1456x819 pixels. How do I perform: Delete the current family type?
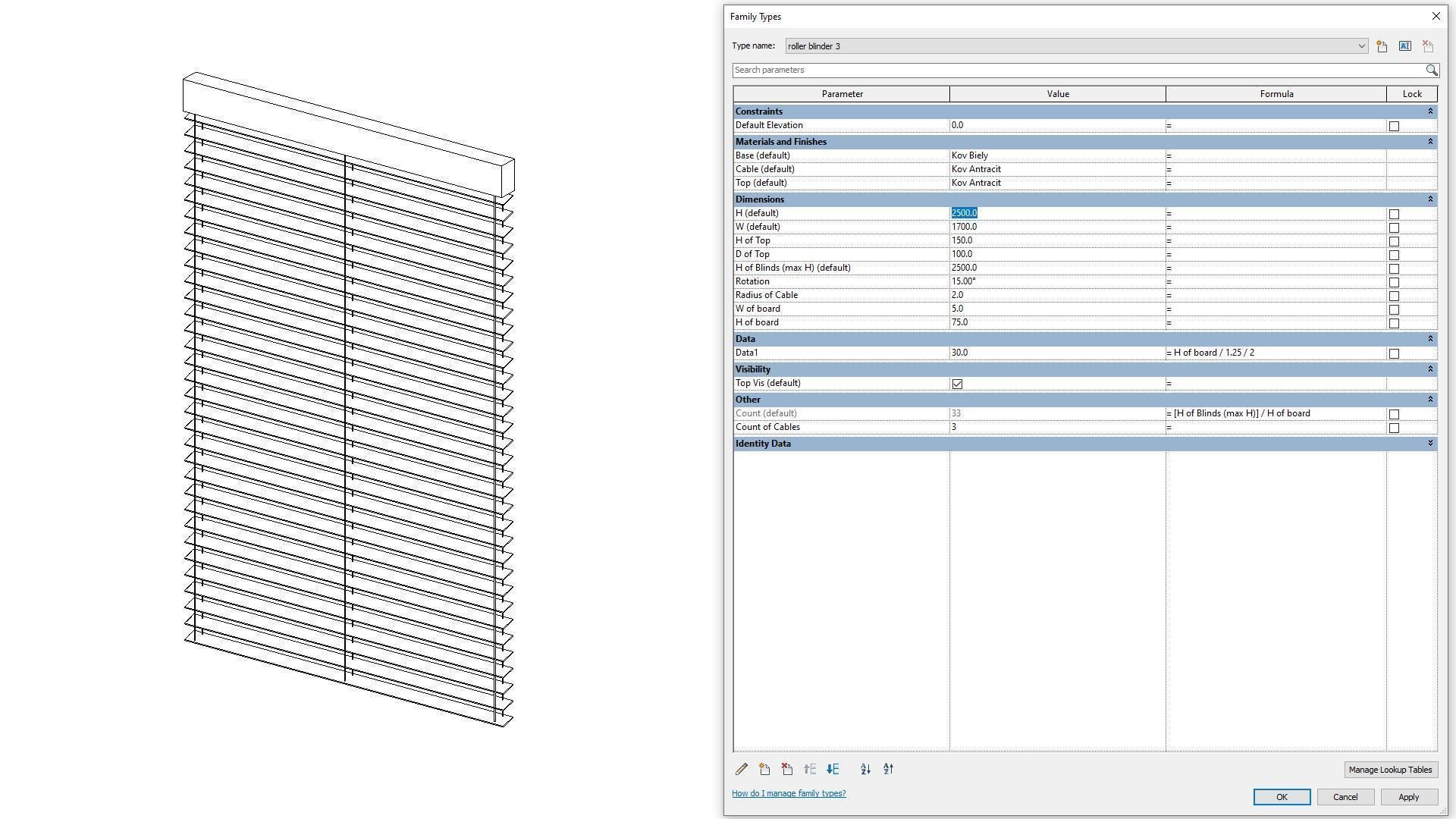[x=1428, y=45]
